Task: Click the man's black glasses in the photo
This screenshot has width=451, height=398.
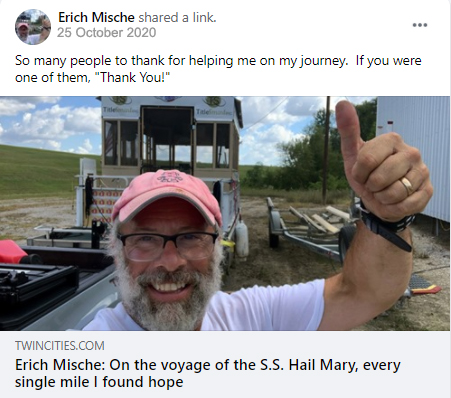Action: (168, 246)
